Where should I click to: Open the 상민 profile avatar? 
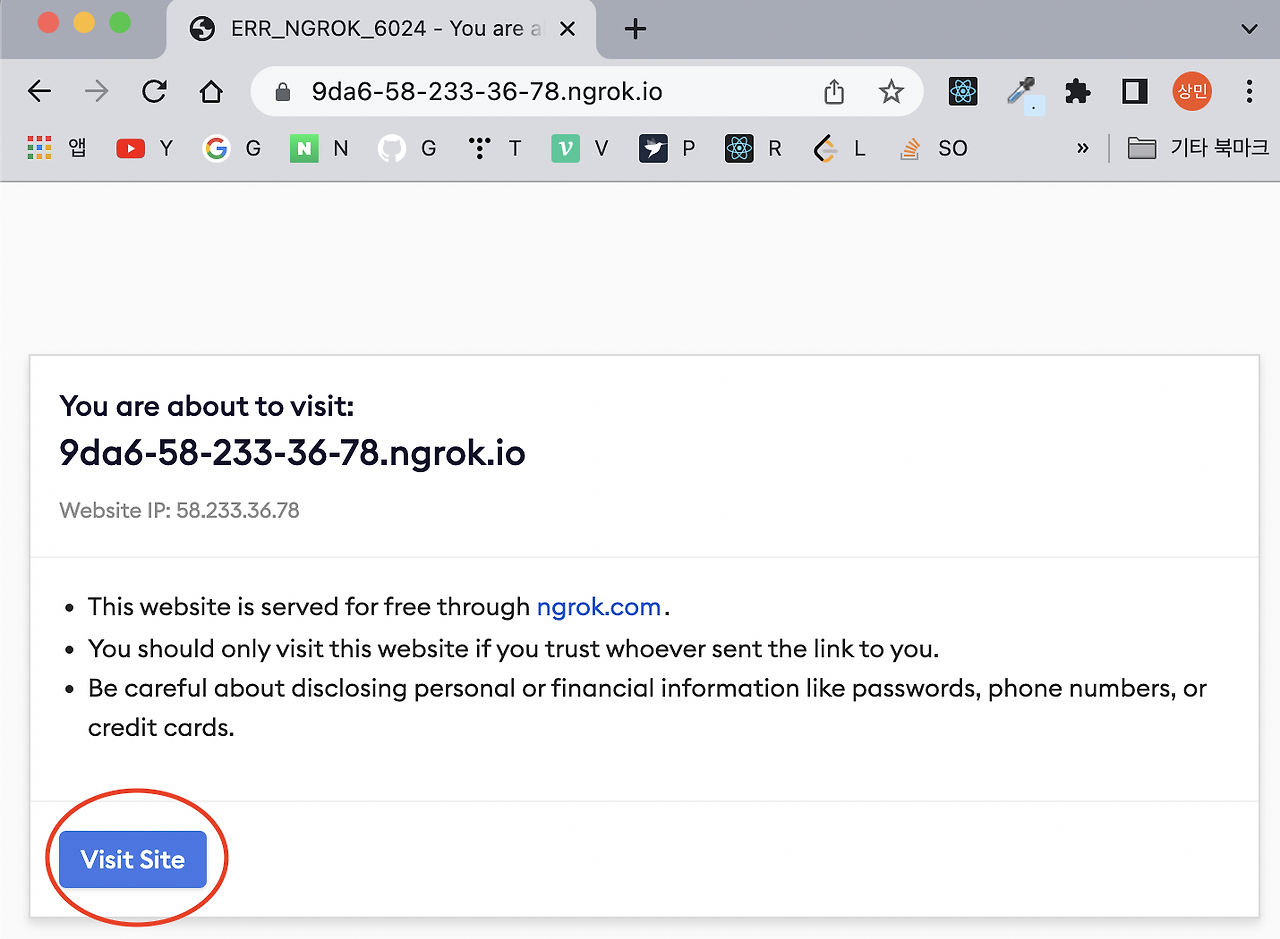[1192, 92]
